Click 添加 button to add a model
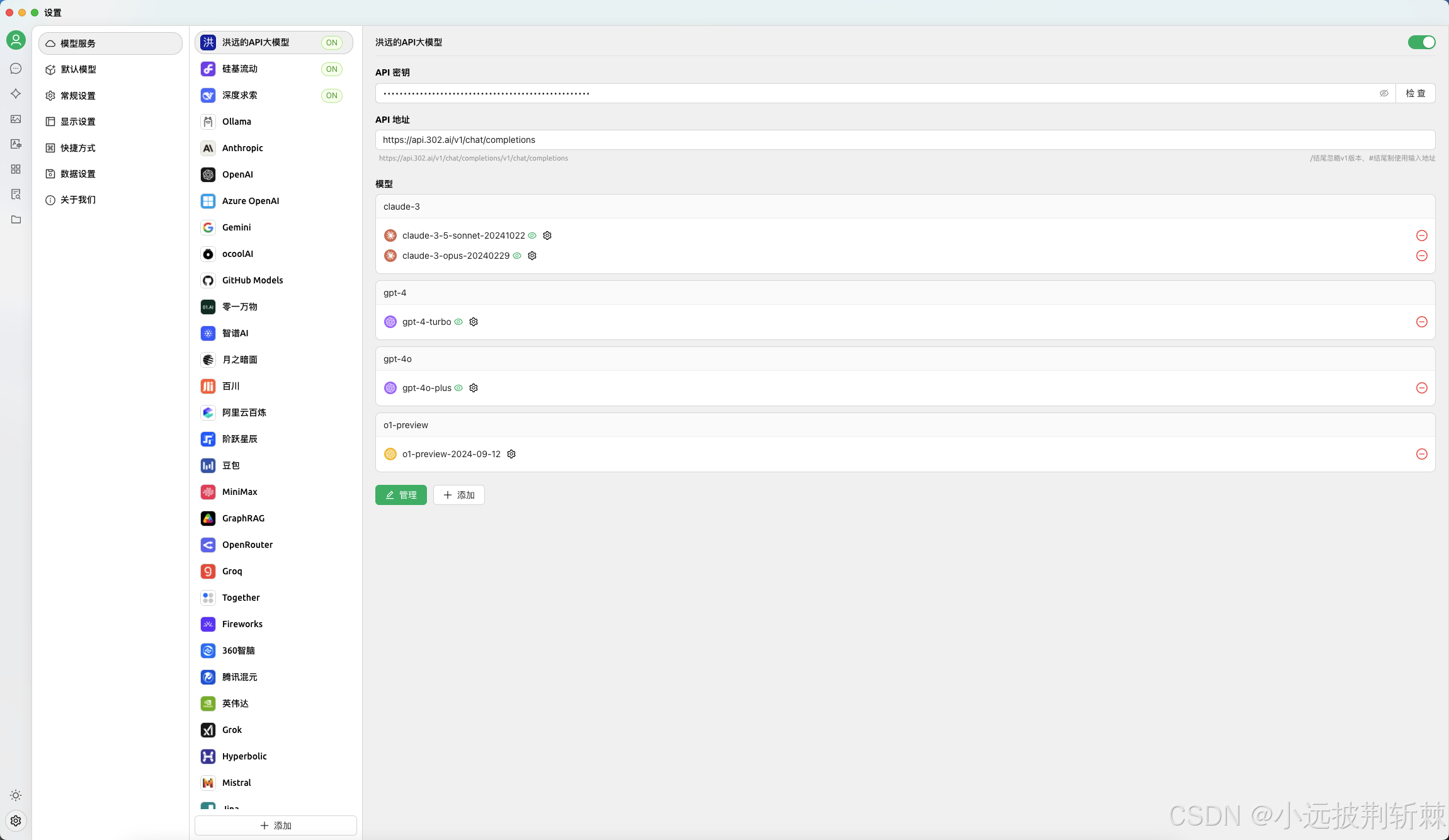 point(459,495)
